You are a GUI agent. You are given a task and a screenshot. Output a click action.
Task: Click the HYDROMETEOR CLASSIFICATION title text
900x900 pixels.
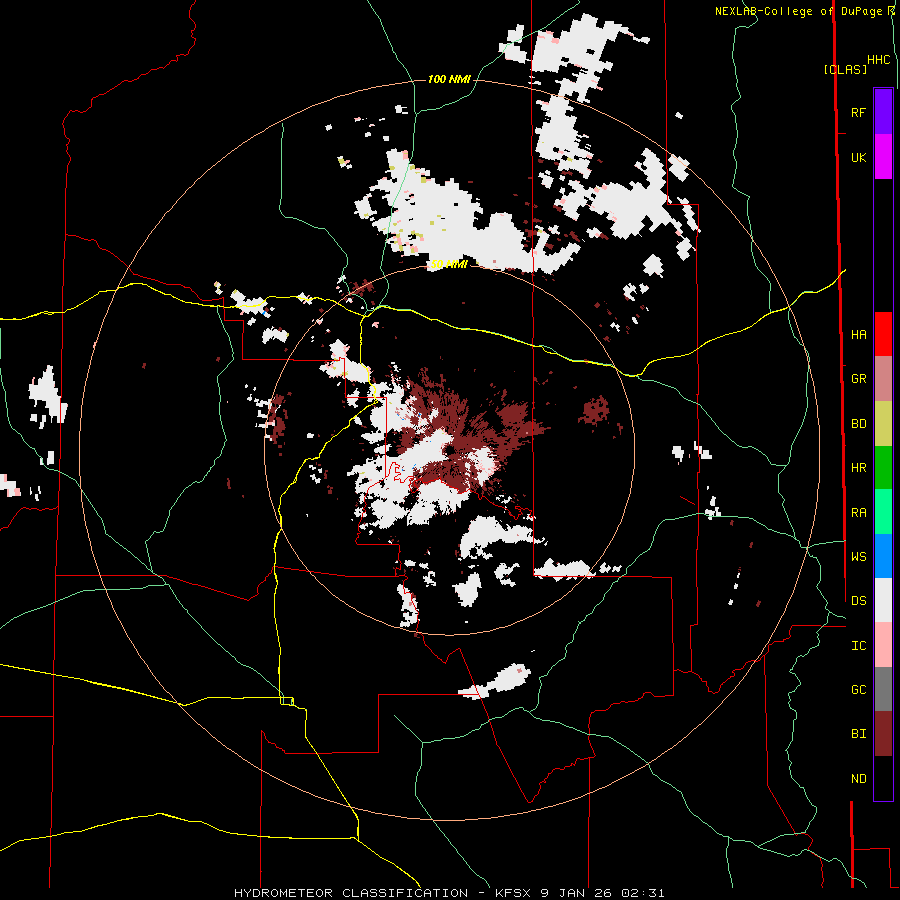point(351,893)
